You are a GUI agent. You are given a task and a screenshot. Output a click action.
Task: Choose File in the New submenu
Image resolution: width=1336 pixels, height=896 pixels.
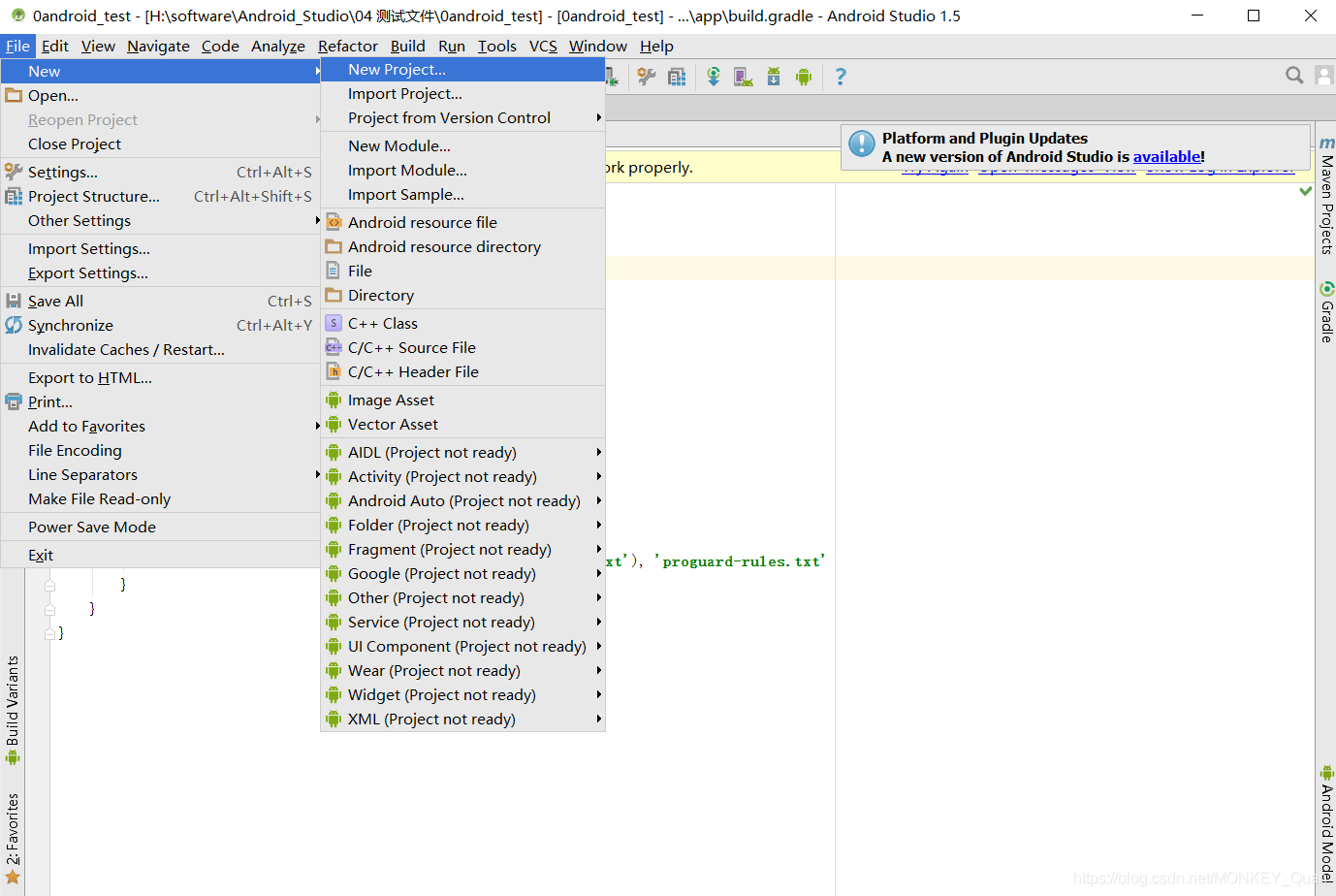462,271
